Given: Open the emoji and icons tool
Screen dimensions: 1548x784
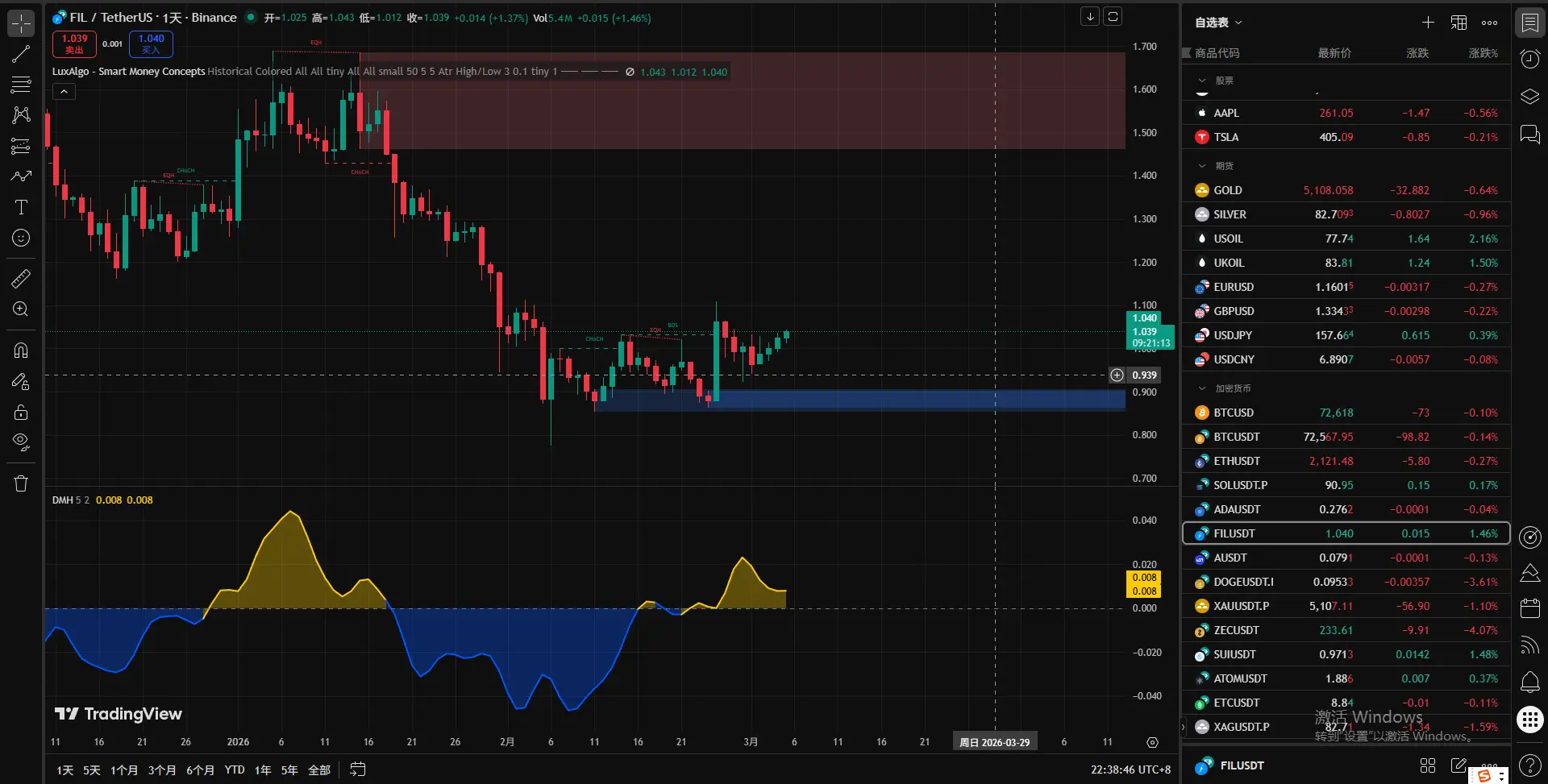Looking at the screenshot, I should click(x=21, y=238).
